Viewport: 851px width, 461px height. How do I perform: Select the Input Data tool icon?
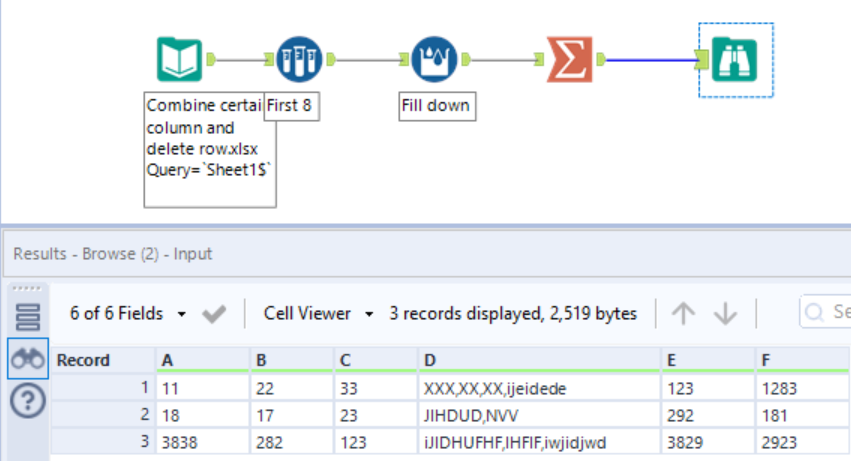[x=180, y=60]
